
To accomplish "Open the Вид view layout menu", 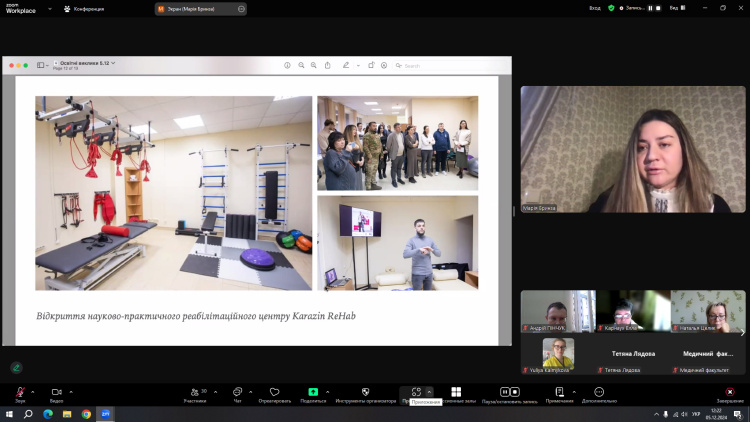I will click(677, 8).
